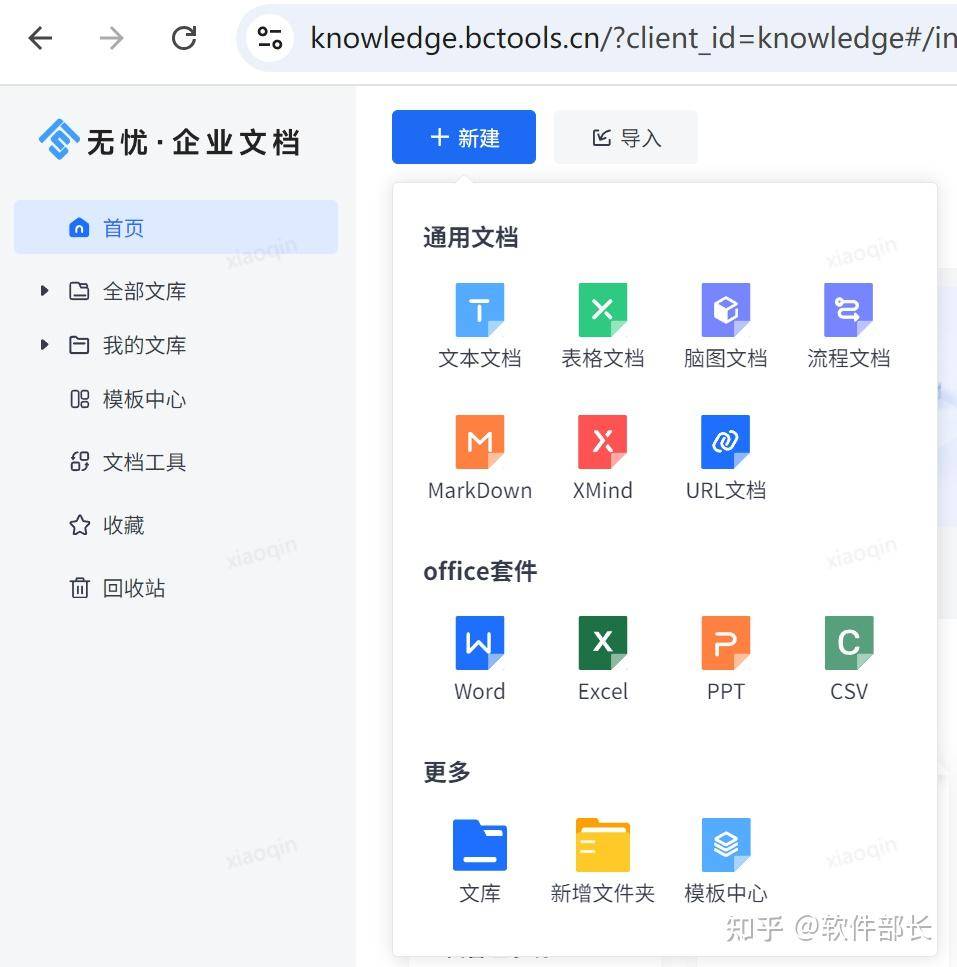Create a new 流程文档 flowchart

tap(848, 326)
